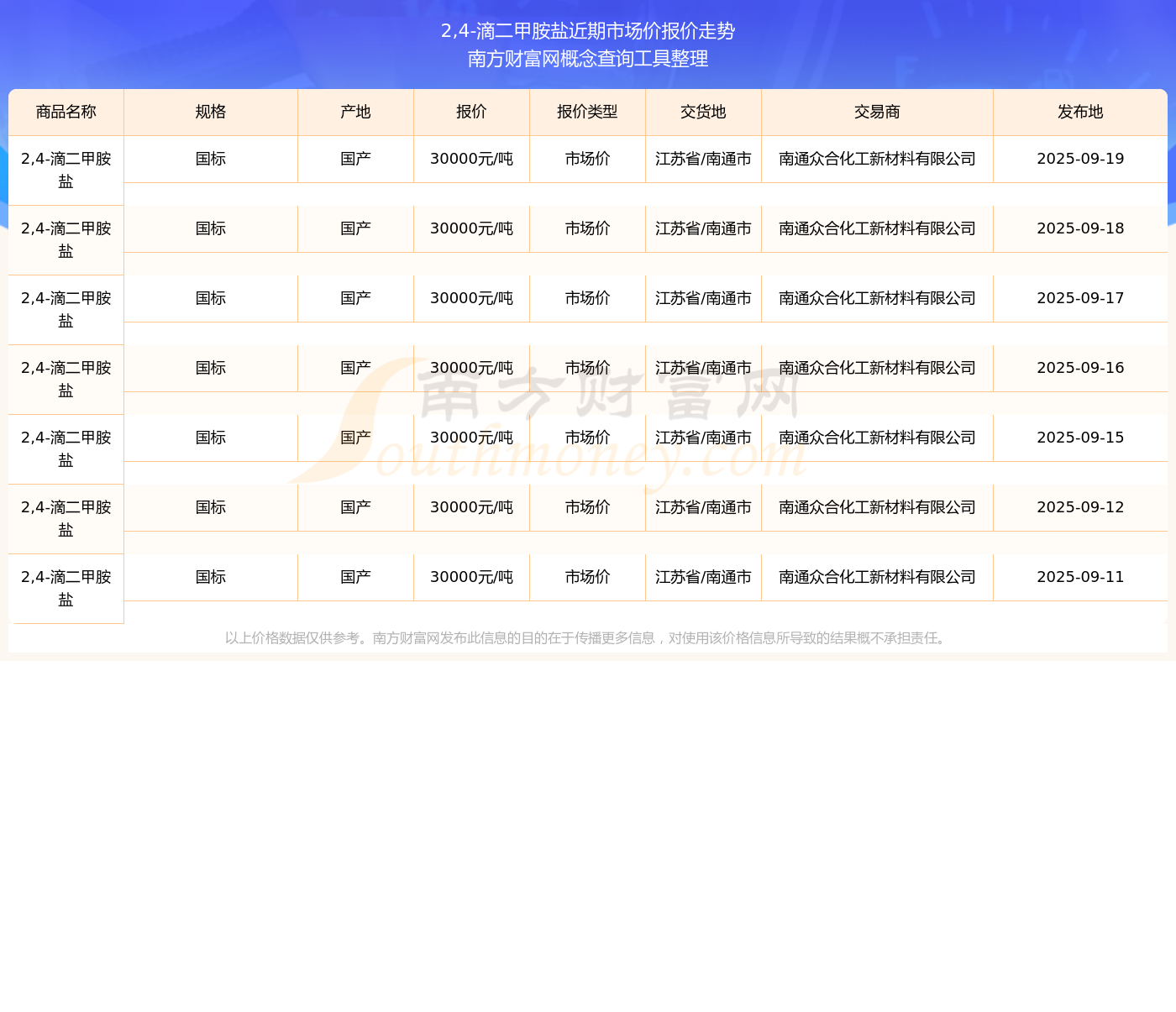Image resolution: width=1176 pixels, height=1012 pixels.
Task: Click 国标 in the 2025-09-11 row
Action: (x=211, y=577)
